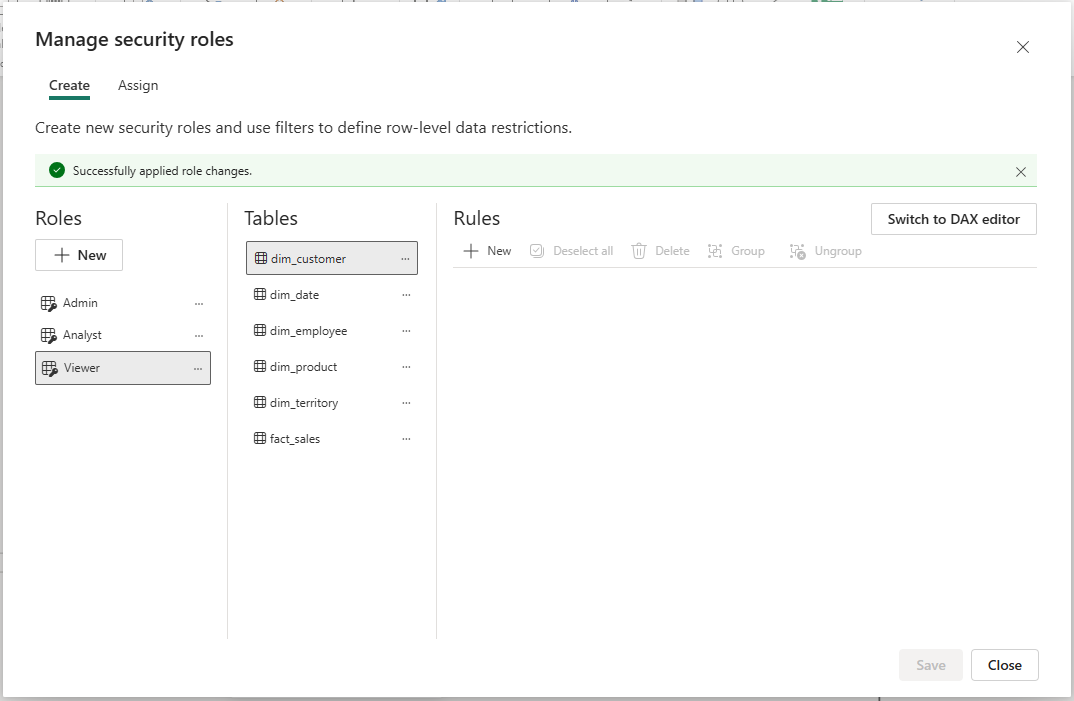The width and height of the screenshot is (1074, 701).
Task: Select the Viewer role
Action: coord(123,368)
